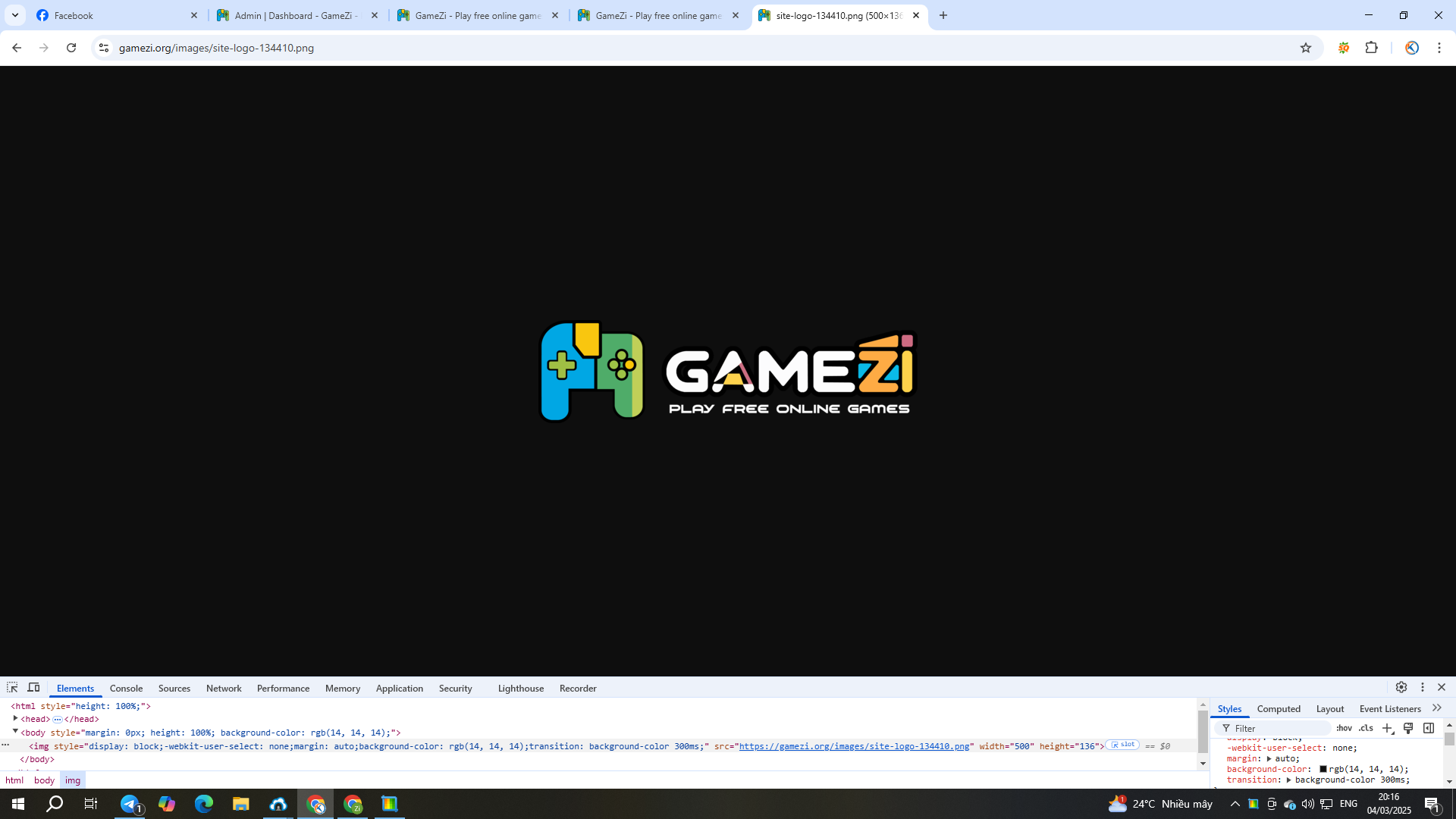Screen dimensions: 1456x819
Task: Toggle rendering emulations paintbrush icon
Action: pyautogui.click(x=1408, y=728)
